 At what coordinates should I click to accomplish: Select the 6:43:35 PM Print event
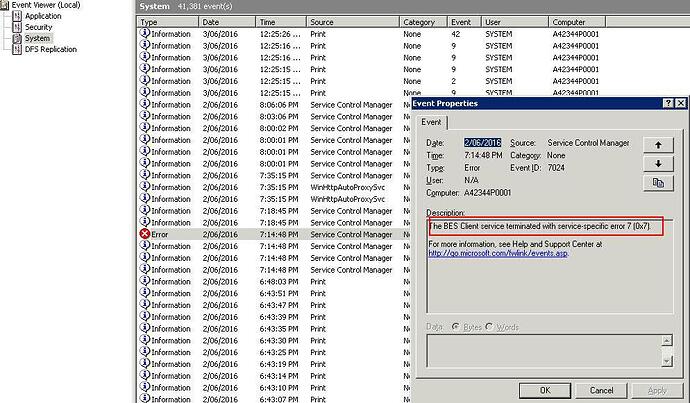click(274, 329)
